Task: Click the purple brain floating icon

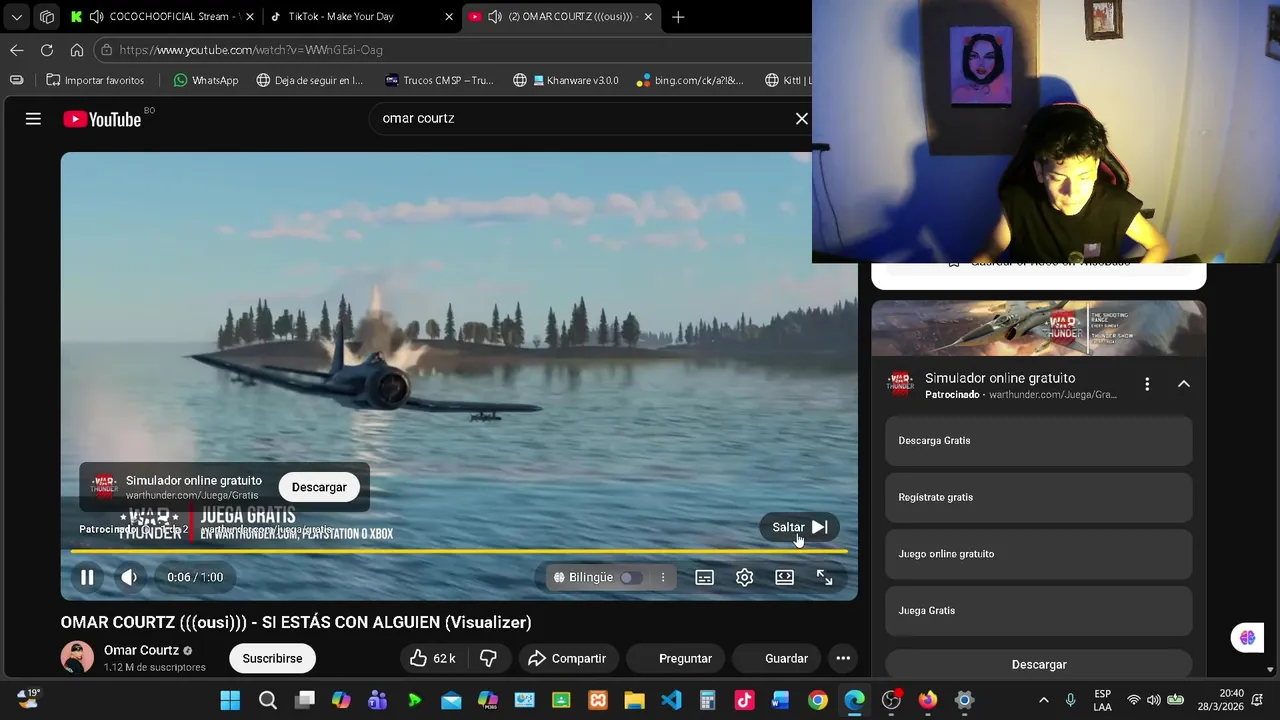Action: coord(1247,637)
